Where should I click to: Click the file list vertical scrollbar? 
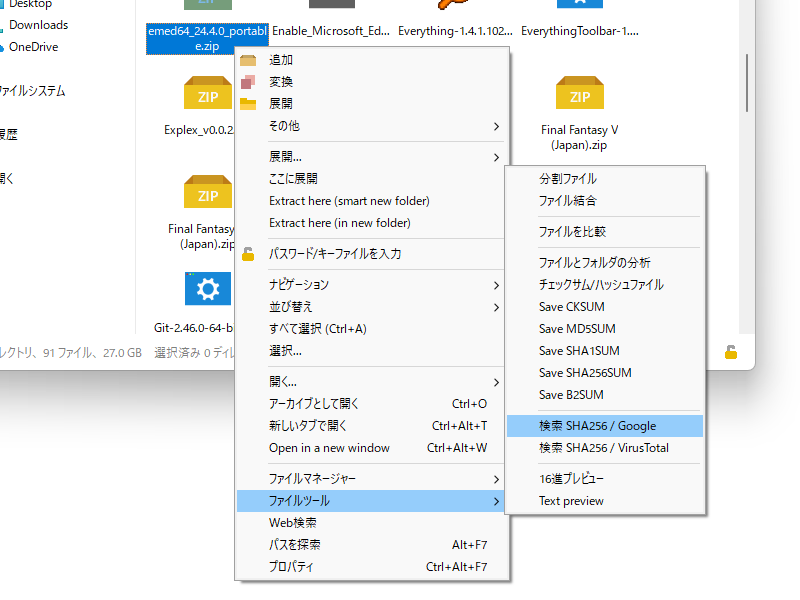747,83
